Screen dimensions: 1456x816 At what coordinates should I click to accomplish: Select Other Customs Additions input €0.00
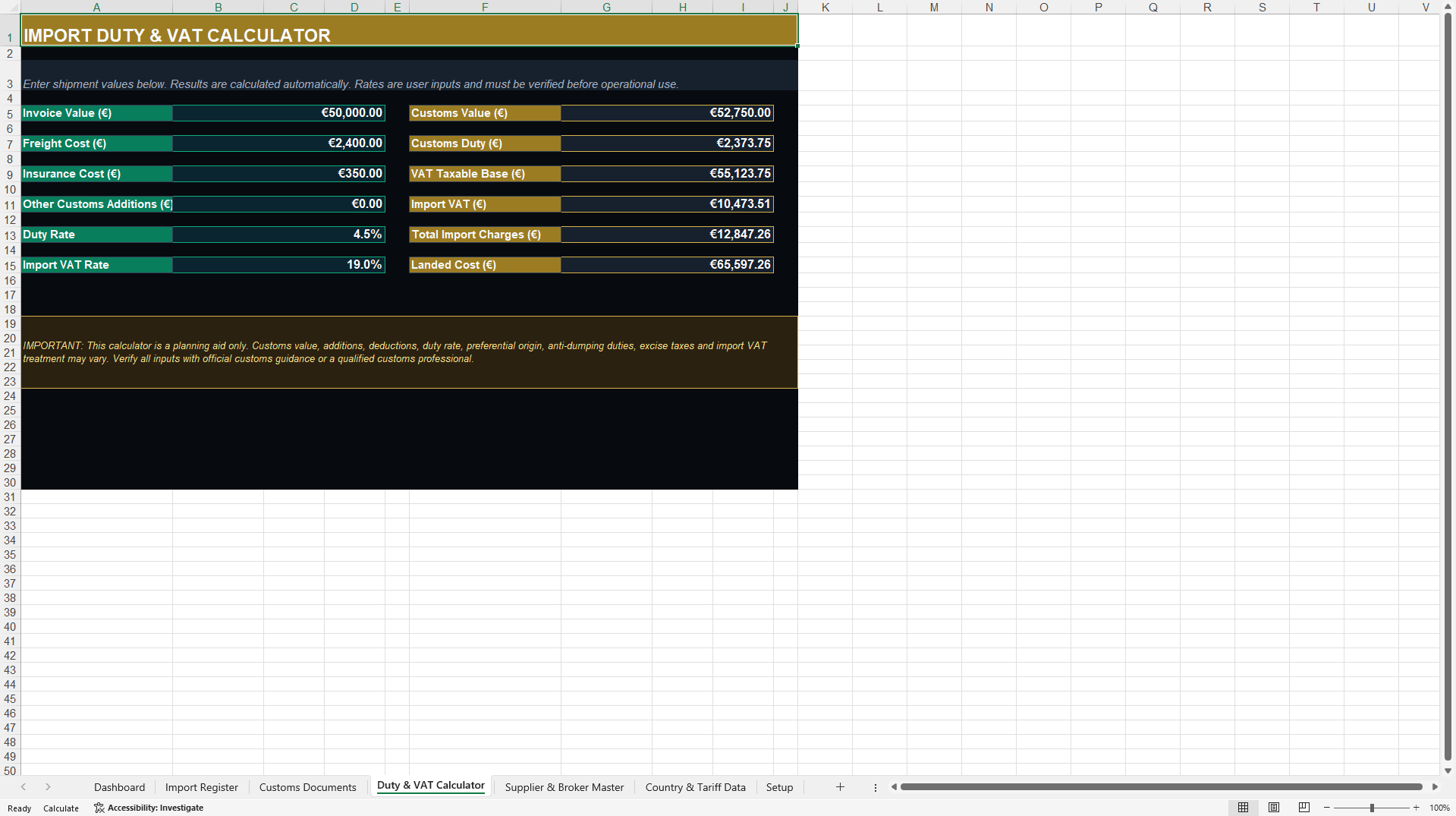[x=278, y=204]
